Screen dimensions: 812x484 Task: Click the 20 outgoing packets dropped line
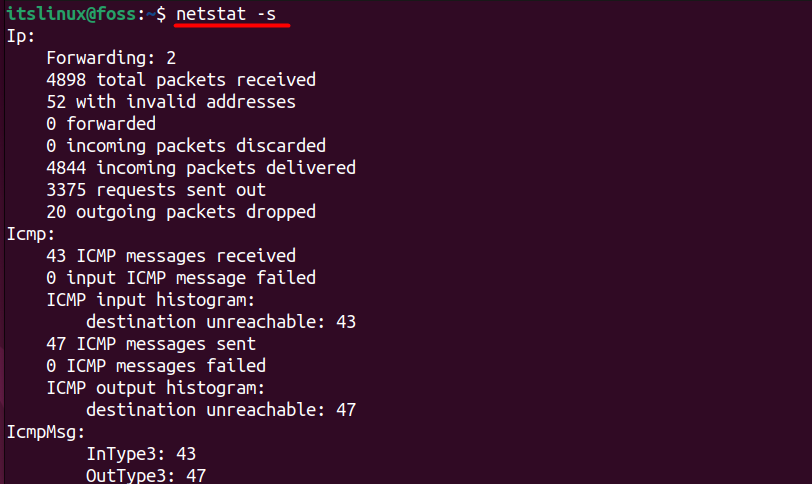tap(181, 212)
